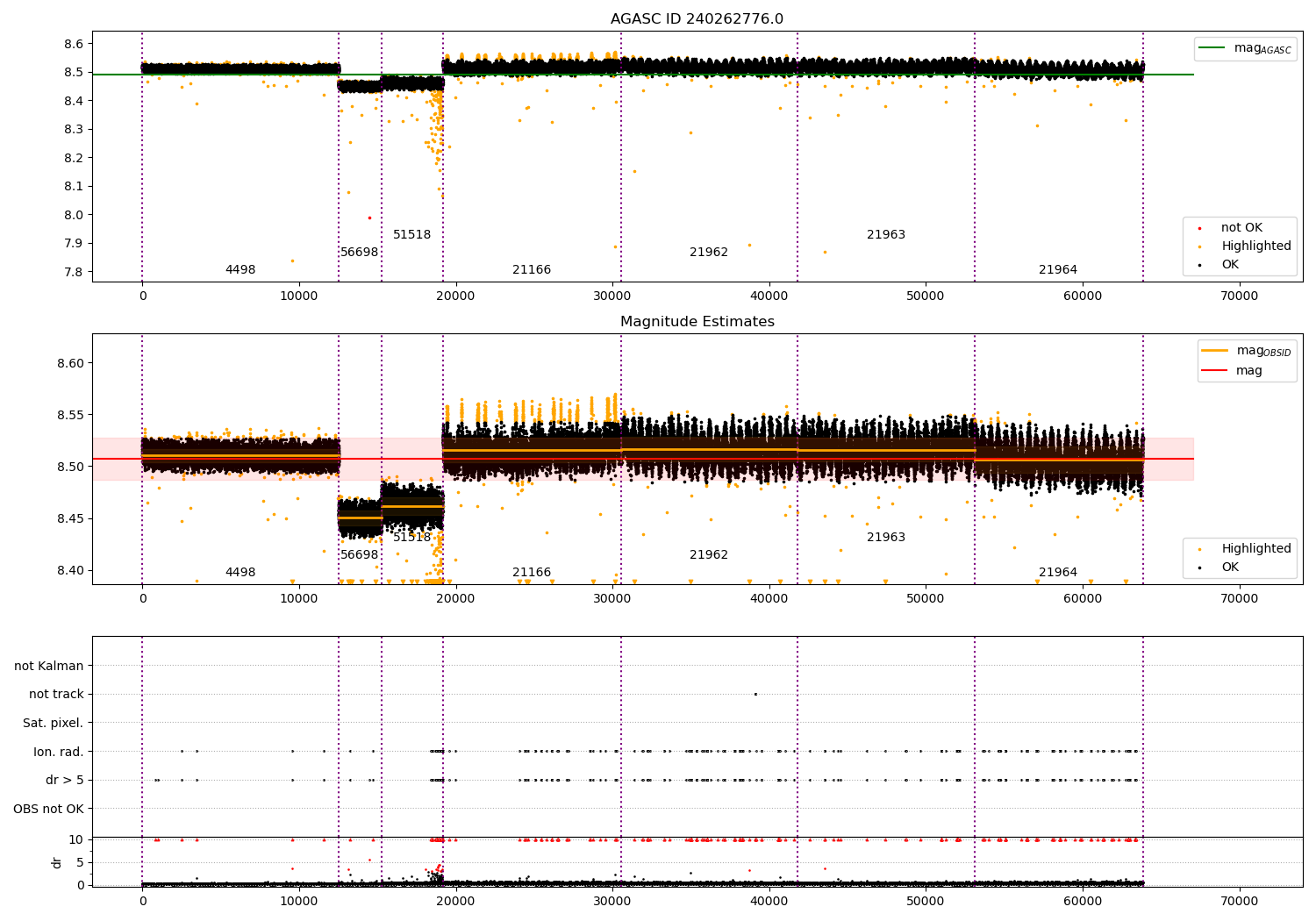Click y-axis tick 10 on the dr subplot

tap(76, 840)
